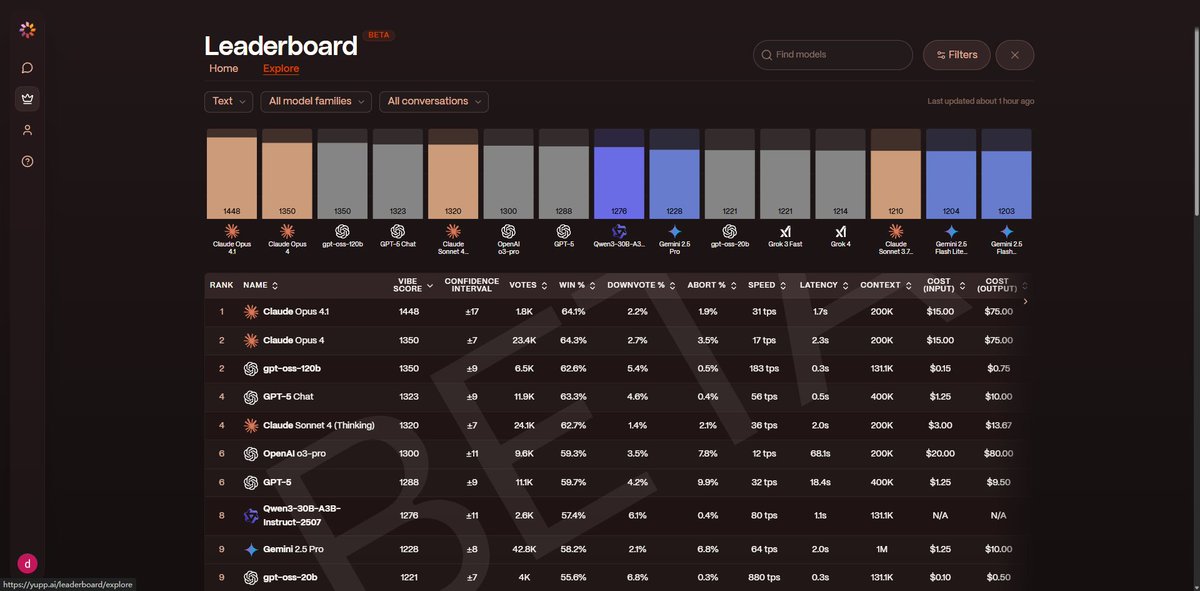Sort by Latency column header
Screen dimensions: 1200x591
point(824,285)
